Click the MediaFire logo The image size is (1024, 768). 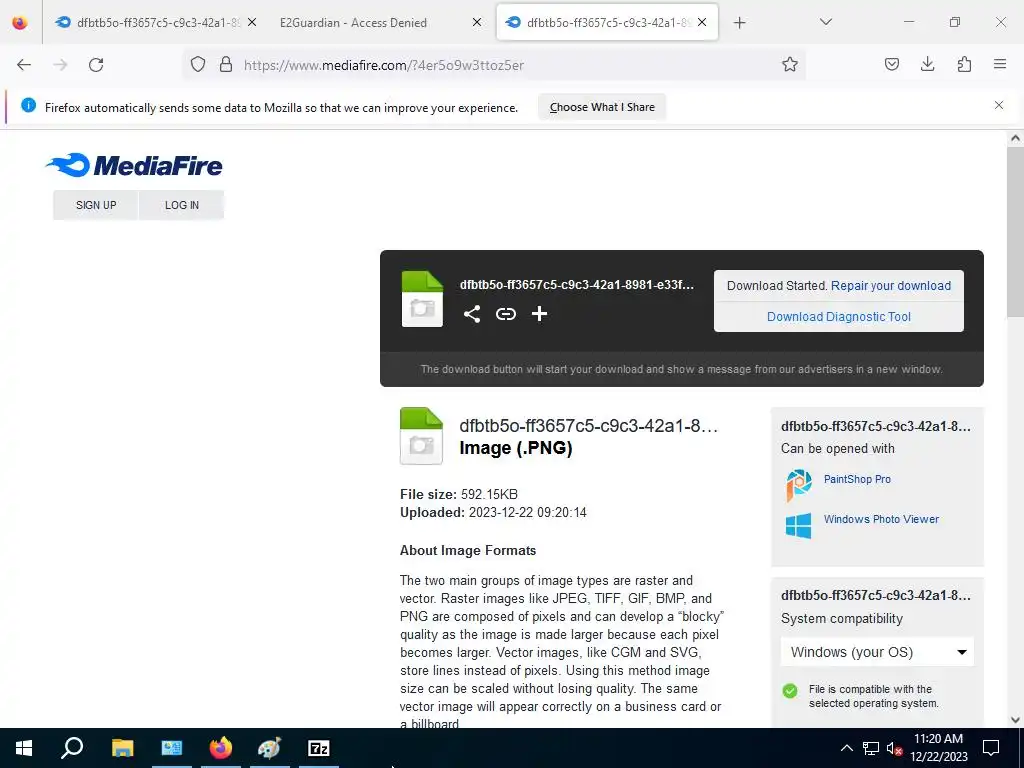(x=134, y=165)
